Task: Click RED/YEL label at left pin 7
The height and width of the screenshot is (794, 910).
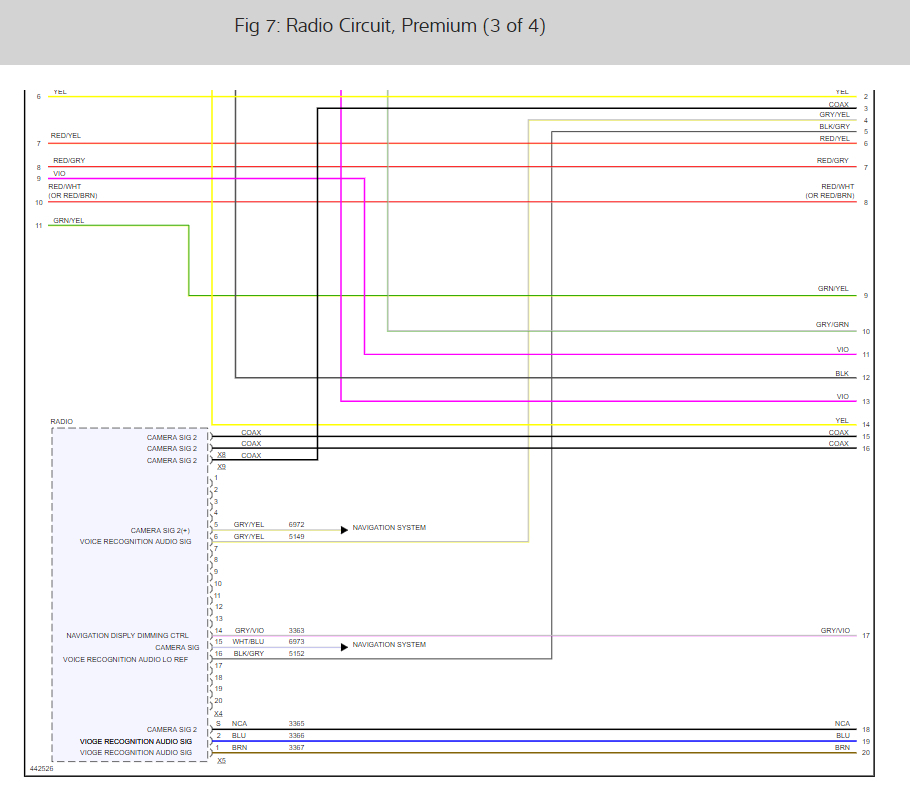Action: click(x=66, y=136)
